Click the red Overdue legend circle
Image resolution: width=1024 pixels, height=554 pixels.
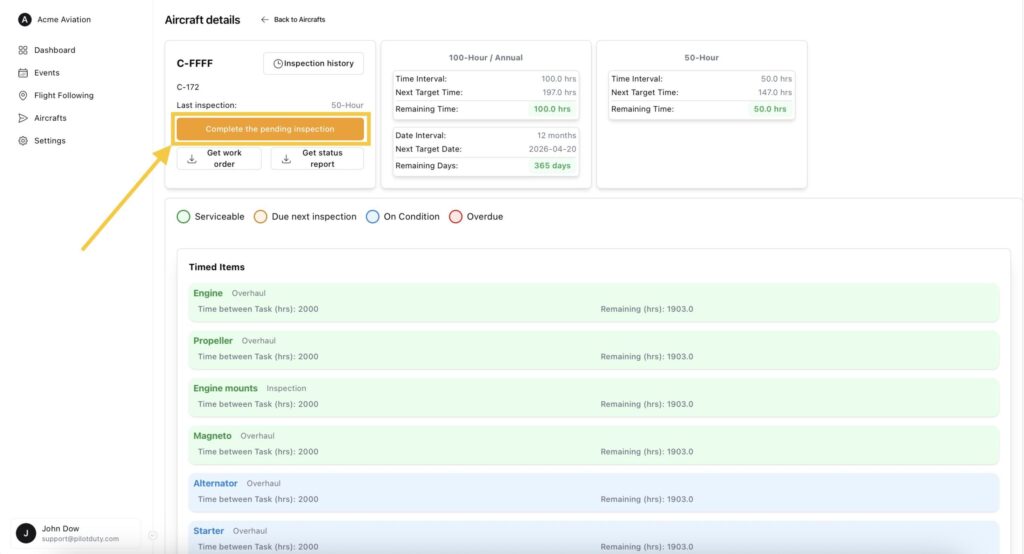click(x=456, y=216)
